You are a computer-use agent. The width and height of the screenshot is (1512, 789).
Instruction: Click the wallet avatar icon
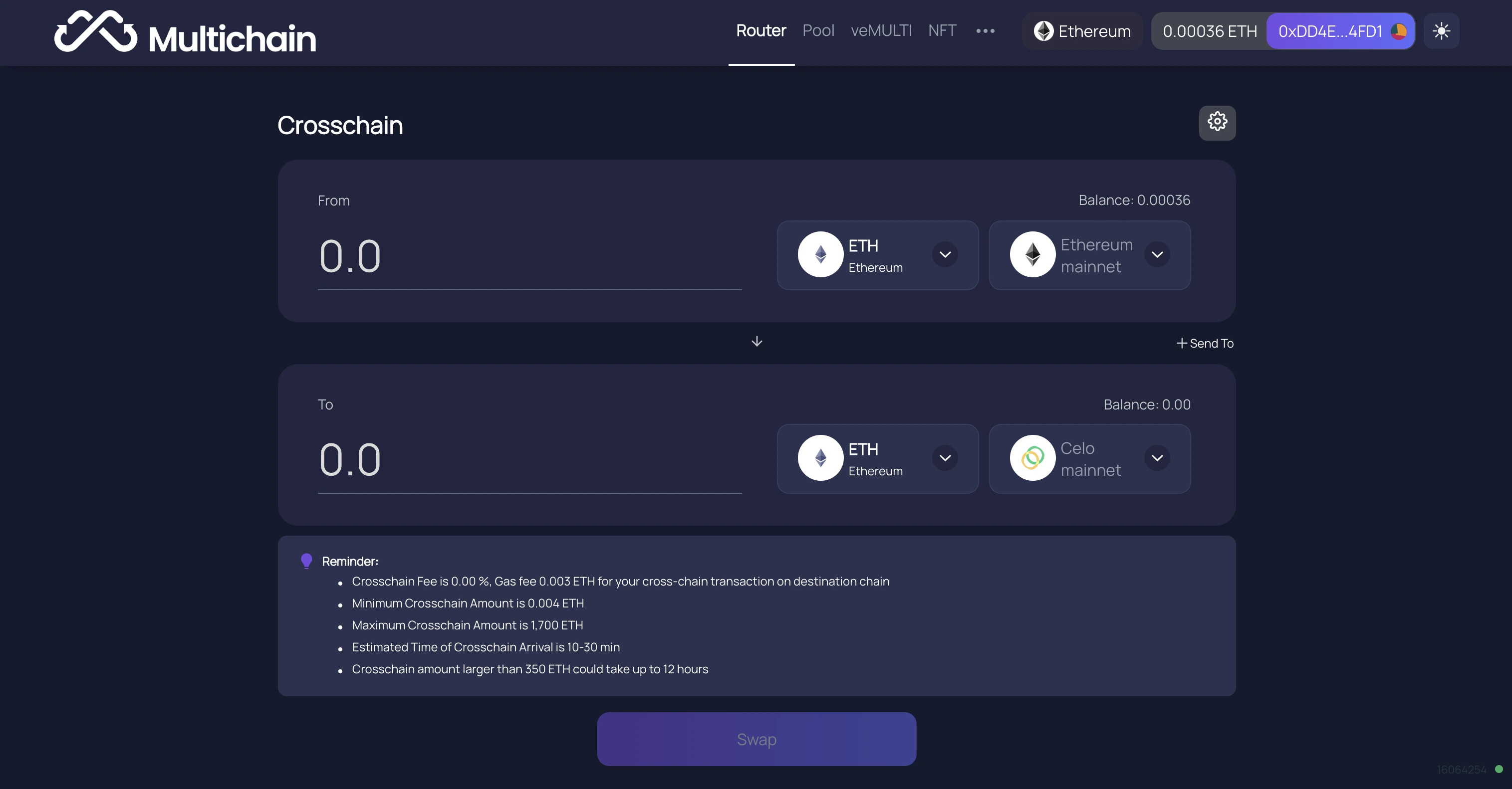click(x=1398, y=31)
